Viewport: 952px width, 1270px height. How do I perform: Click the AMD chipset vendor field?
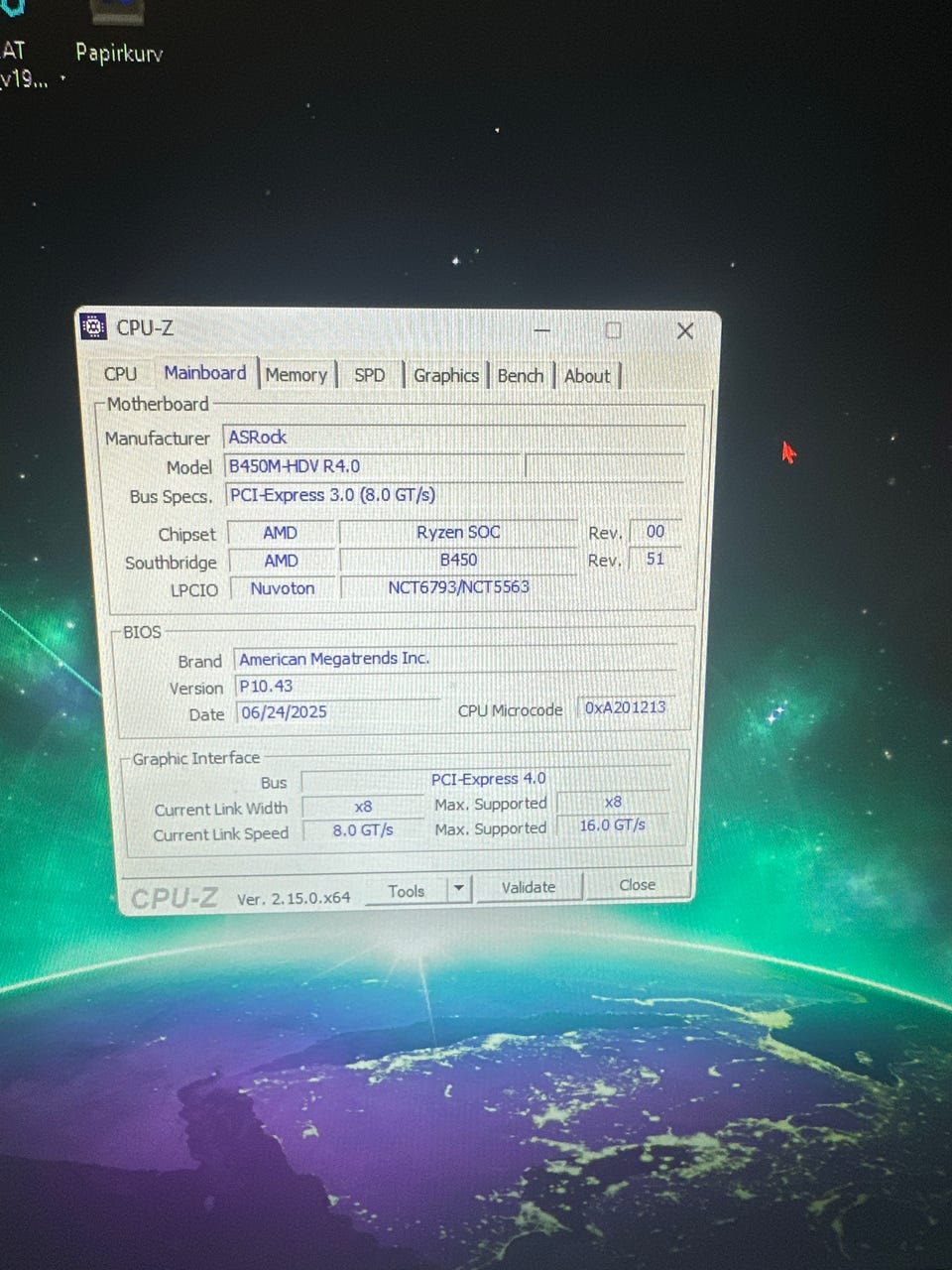click(281, 533)
